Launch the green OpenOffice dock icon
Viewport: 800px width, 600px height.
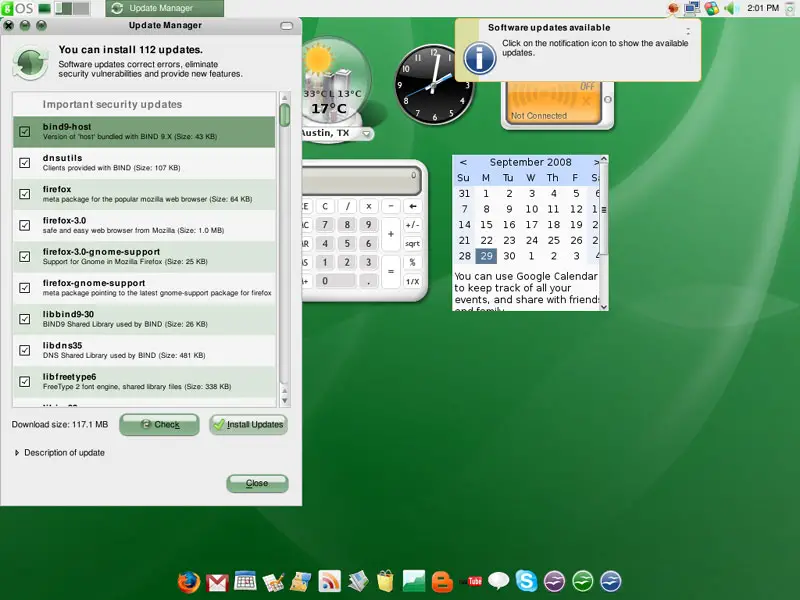[583, 582]
